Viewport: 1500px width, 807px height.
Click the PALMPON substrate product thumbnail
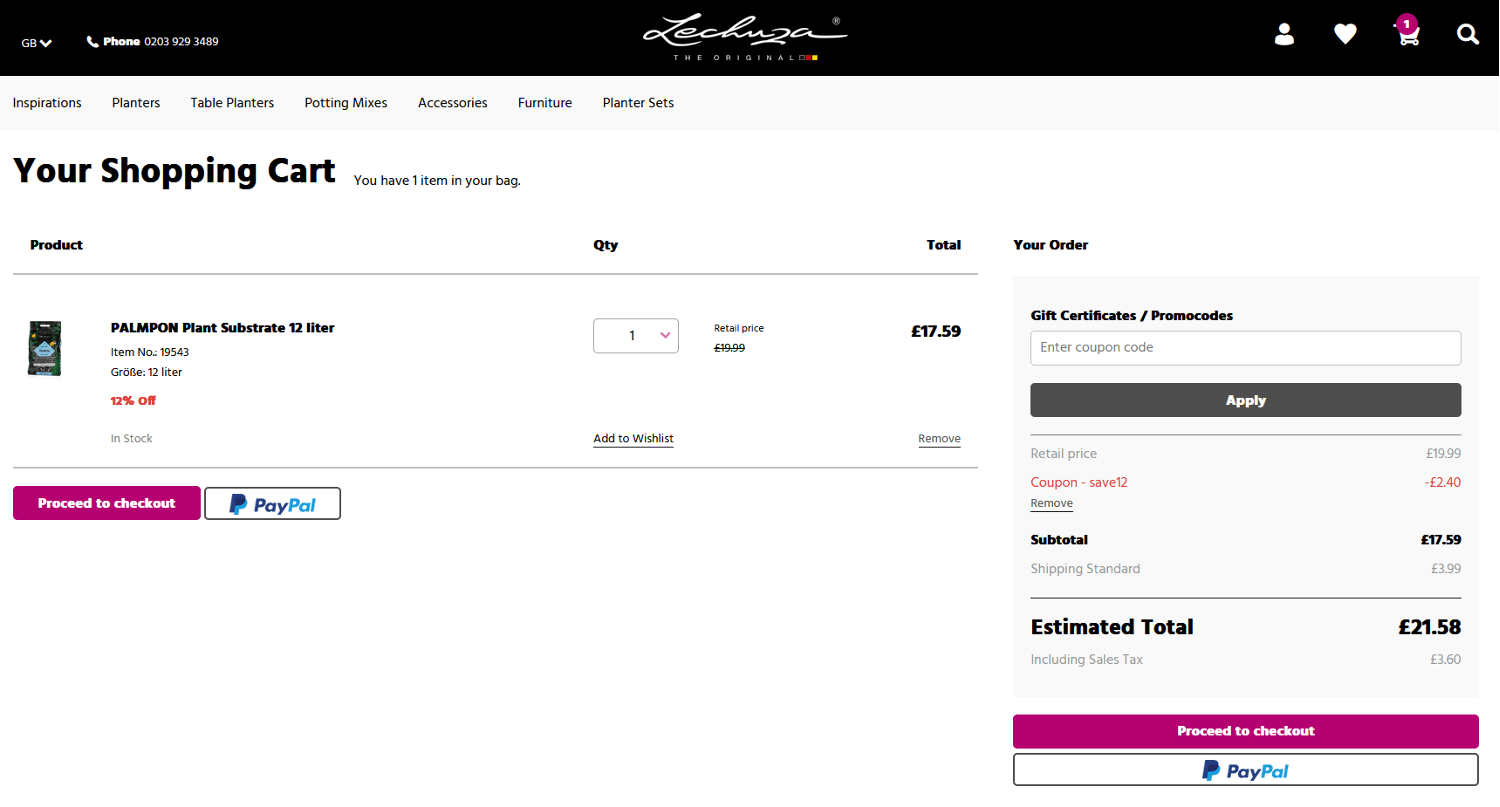(45, 348)
